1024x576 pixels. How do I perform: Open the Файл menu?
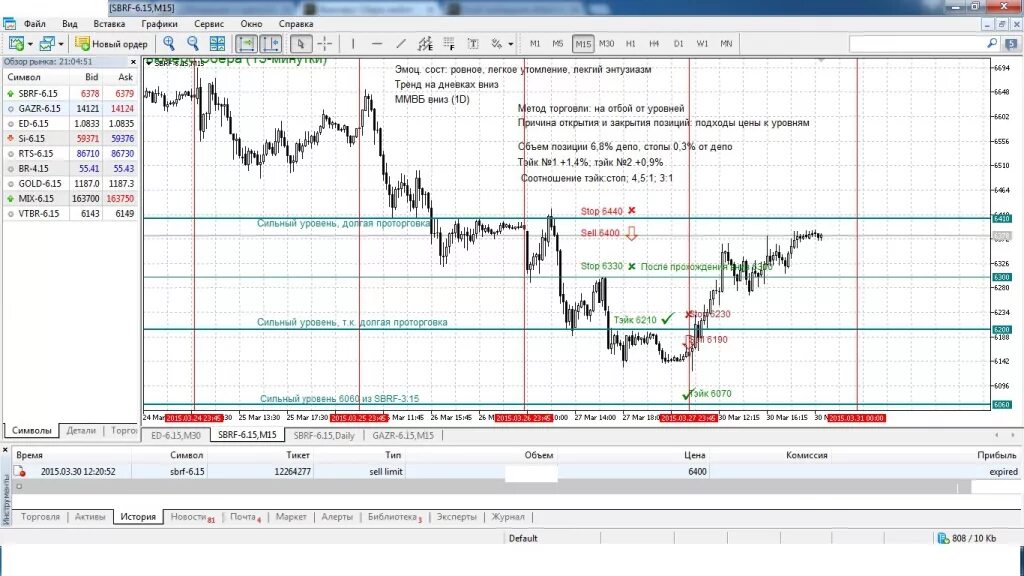coord(35,24)
